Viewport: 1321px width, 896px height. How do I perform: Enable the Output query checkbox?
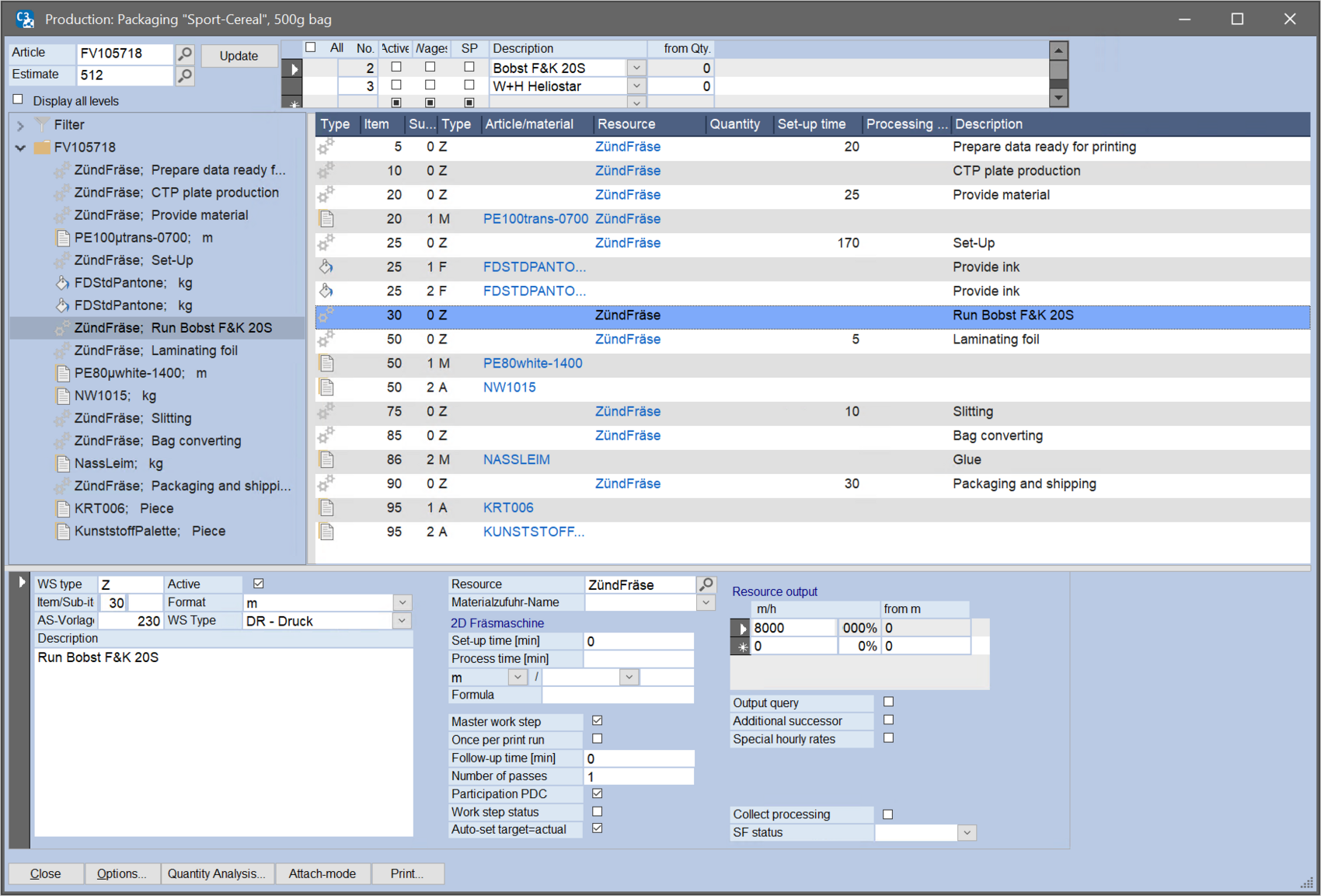tap(889, 702)
